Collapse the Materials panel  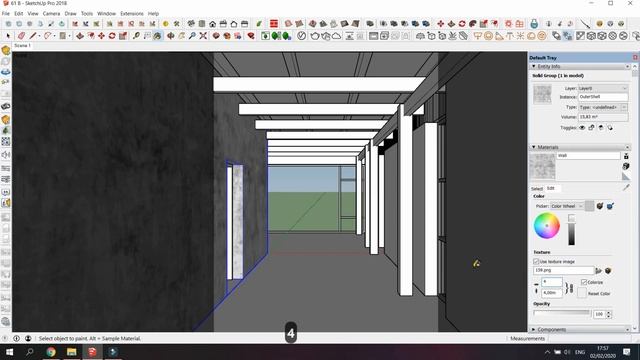(x=533, y=147)
